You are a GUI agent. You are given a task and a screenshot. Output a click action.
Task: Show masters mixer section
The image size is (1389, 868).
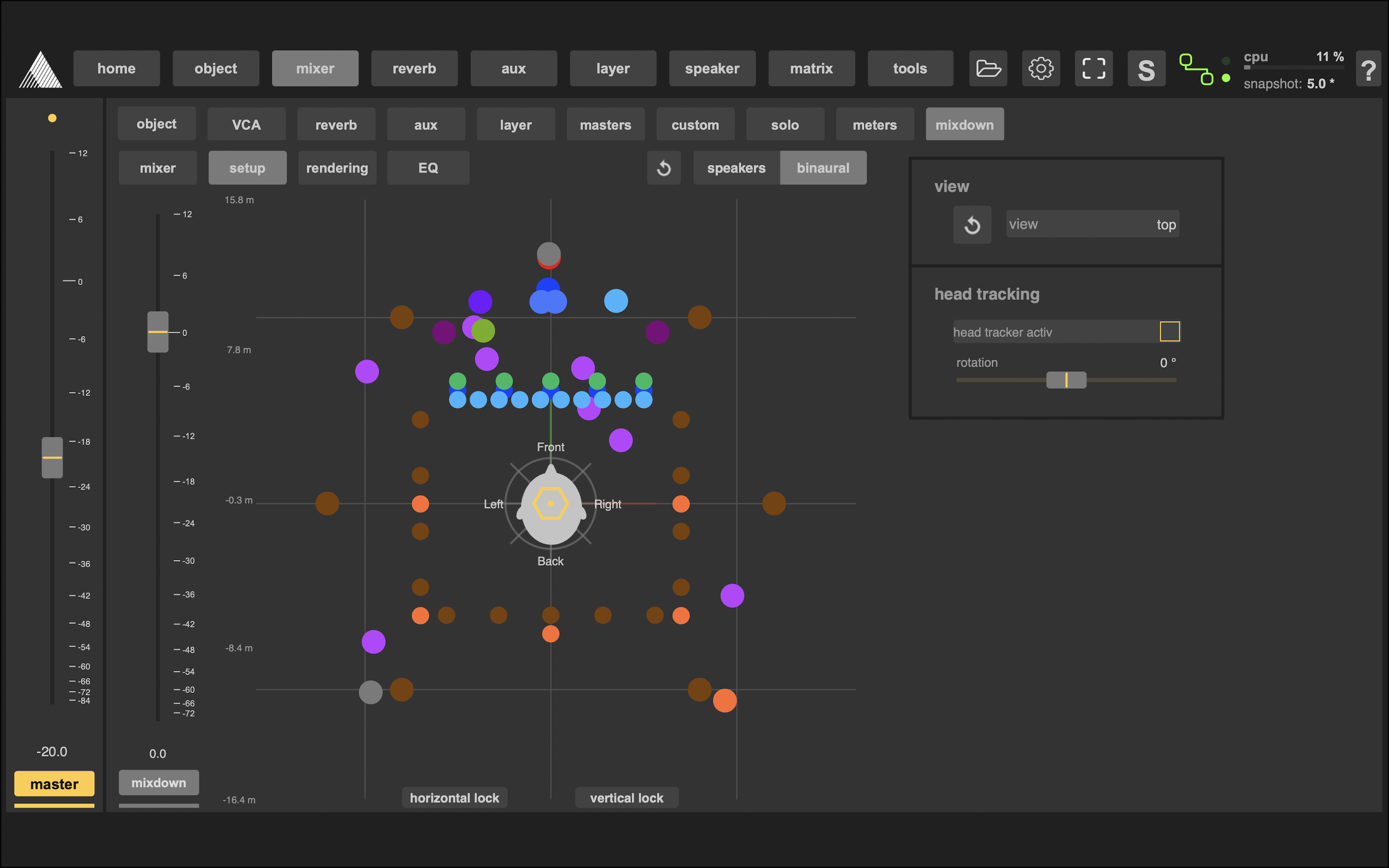(x=606, y=124)
